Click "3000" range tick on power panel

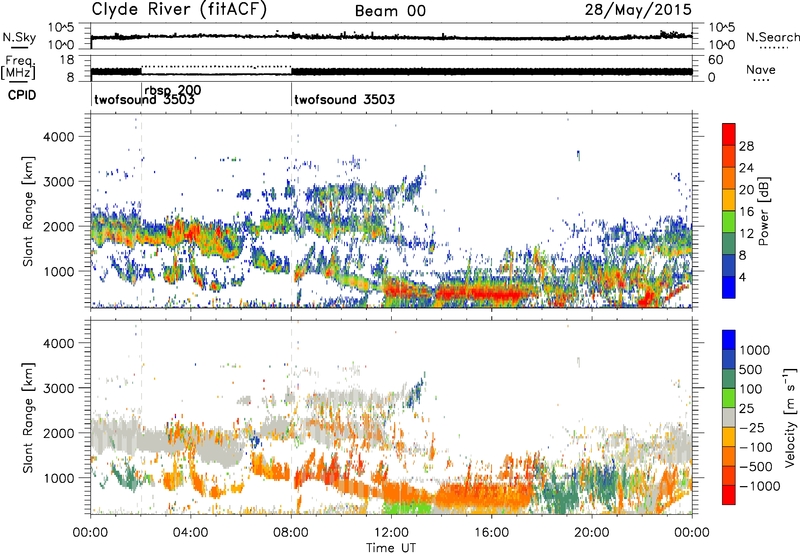[58, 182]
